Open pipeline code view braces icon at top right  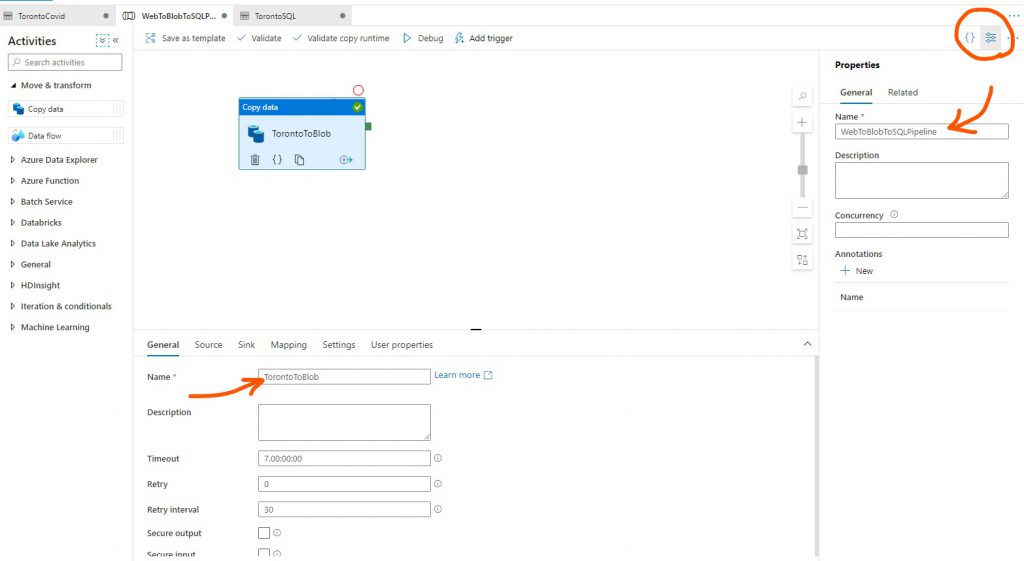click(x=969, y=38)
